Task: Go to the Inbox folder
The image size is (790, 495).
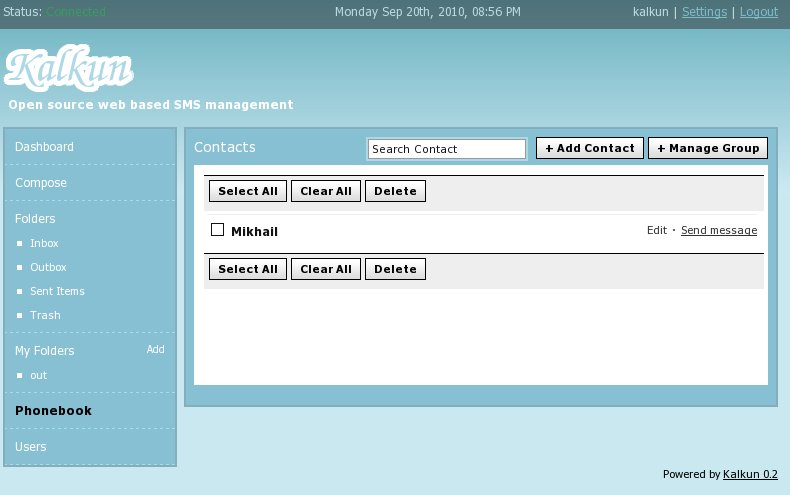Action: [x=44, y=243]
